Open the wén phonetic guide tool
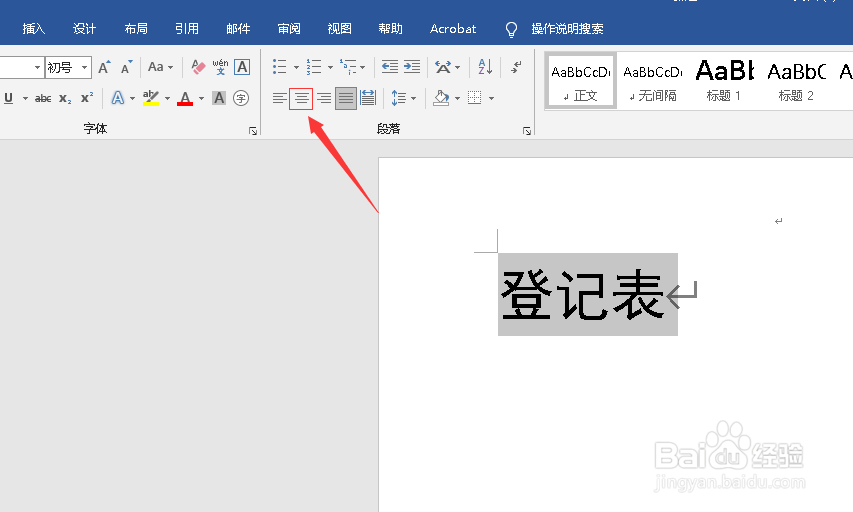This screenshot has height=512, width=853. (220, 67)
